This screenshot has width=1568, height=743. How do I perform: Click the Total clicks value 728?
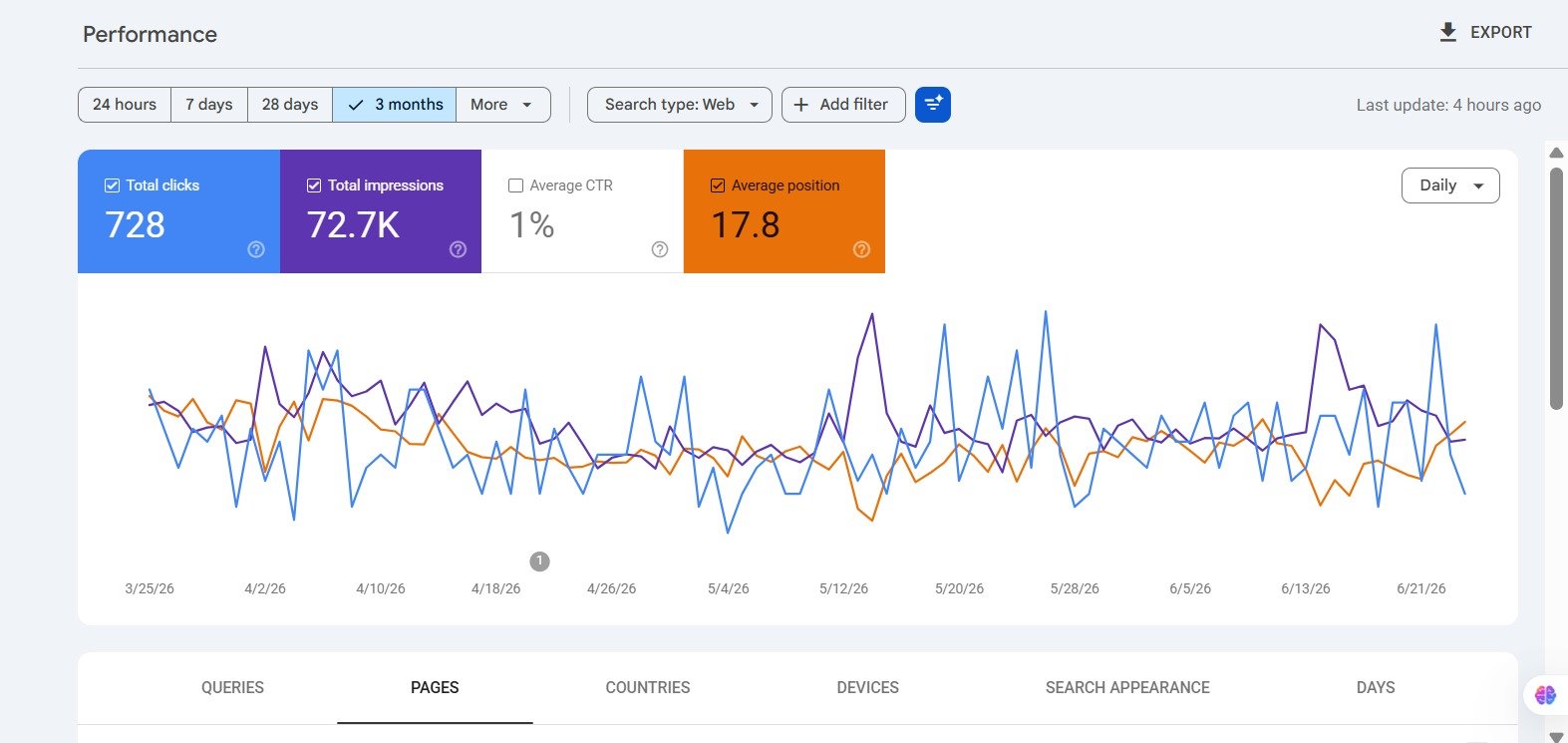[x=135, y=225]
